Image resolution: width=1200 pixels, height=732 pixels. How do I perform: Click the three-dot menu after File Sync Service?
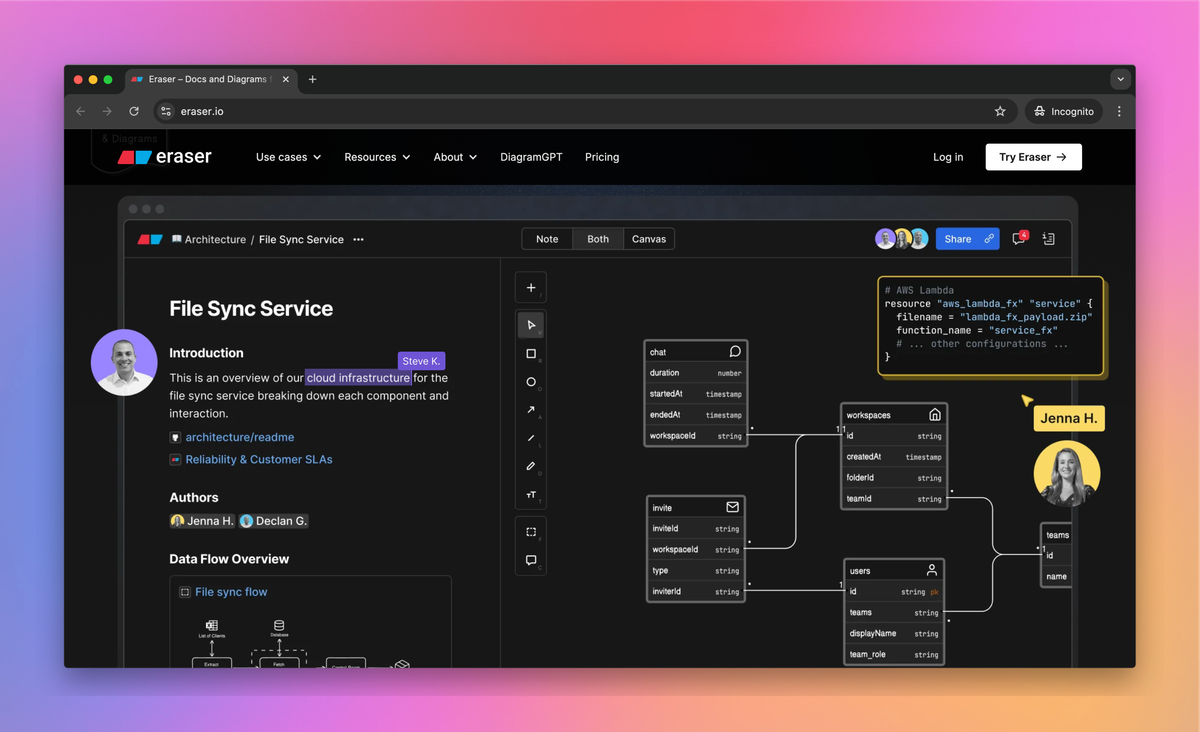click(x=358, y=240)
